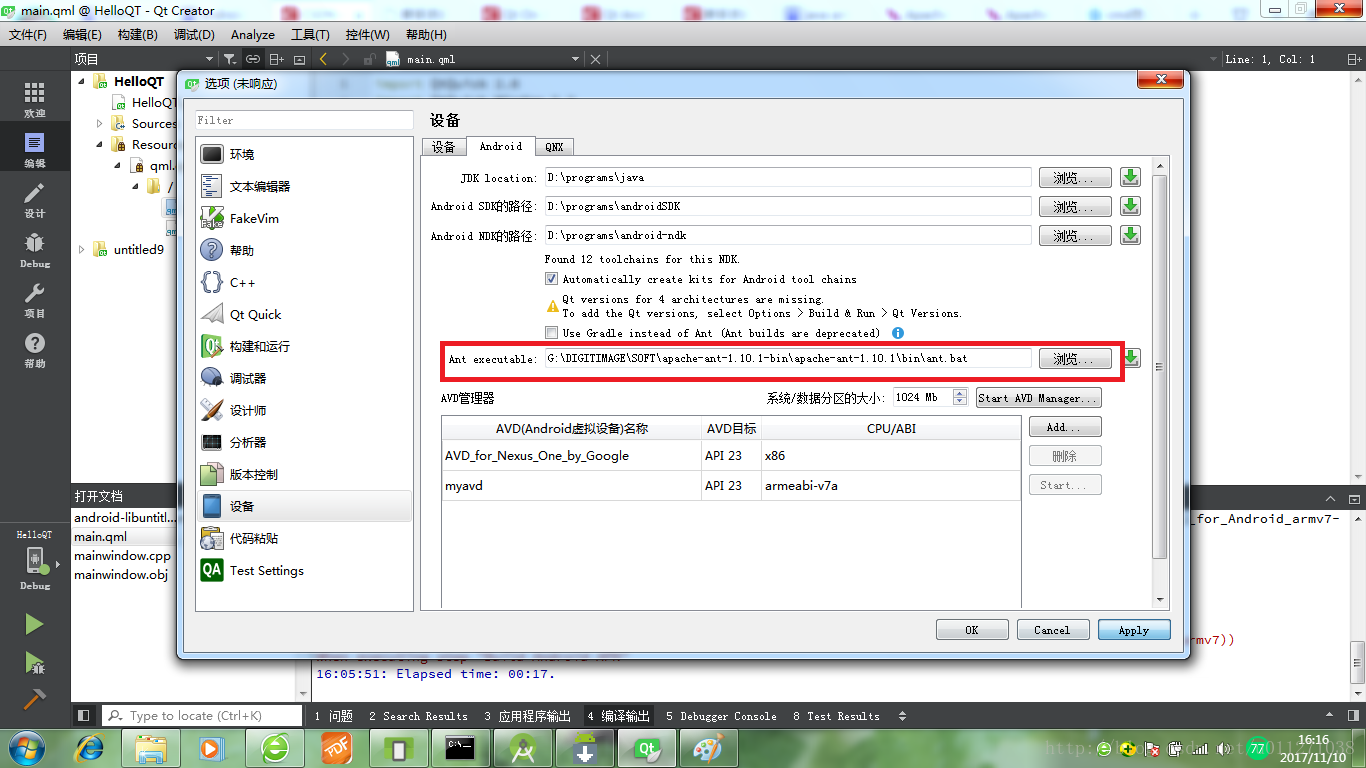
Task: Click the HelloQT kit selector device icon
Action: coord(34,559)
